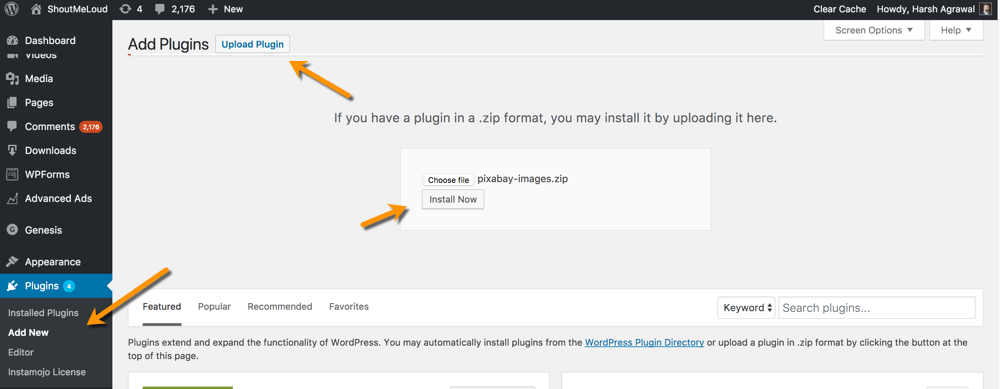This screenshot has width=1000, height=389.
Task: Expand the Screen Options dropdown
Action: pyautogui.click(x=874, y=30)
